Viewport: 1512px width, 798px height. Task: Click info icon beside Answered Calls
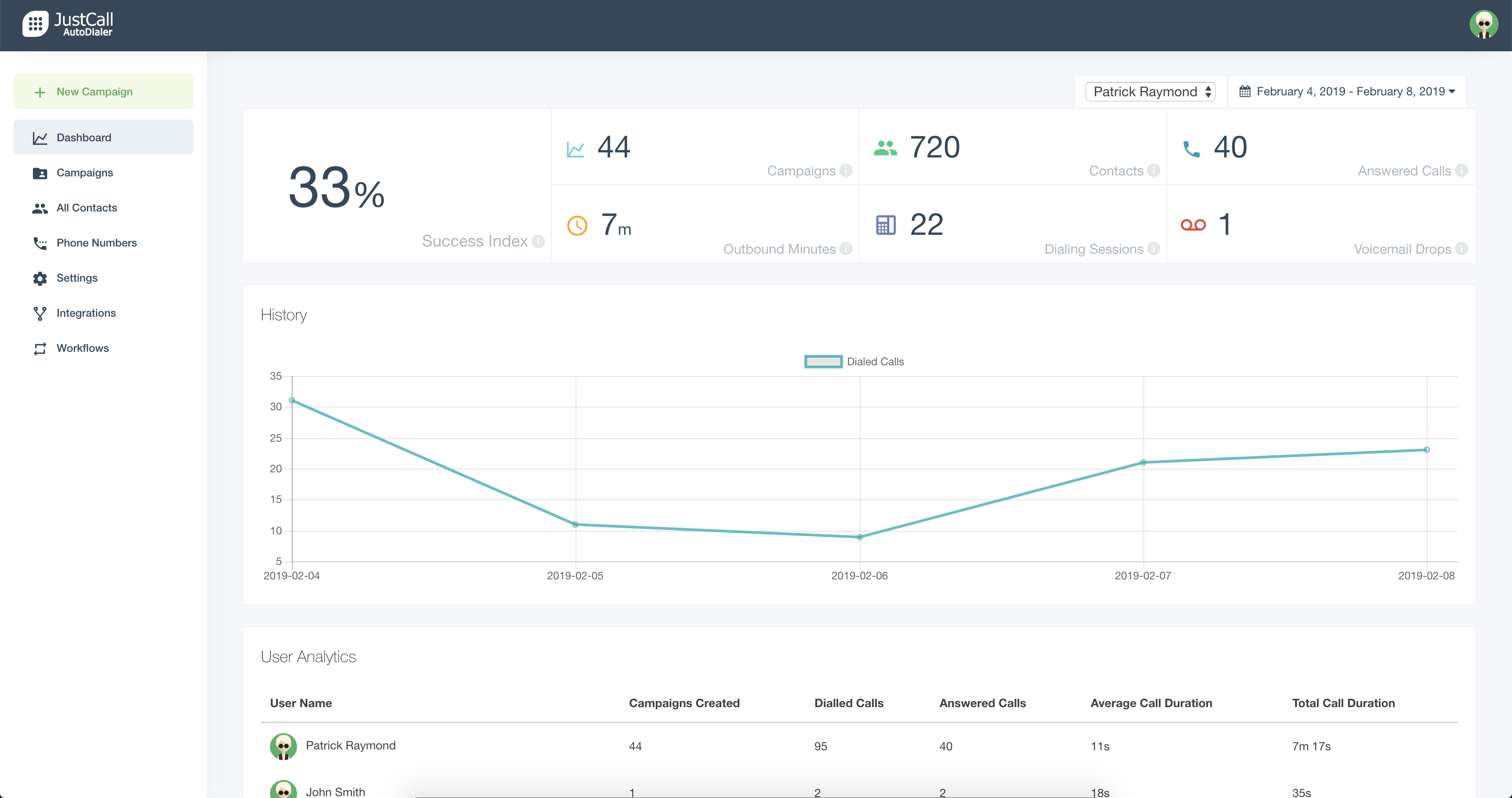coord(1462,170)
